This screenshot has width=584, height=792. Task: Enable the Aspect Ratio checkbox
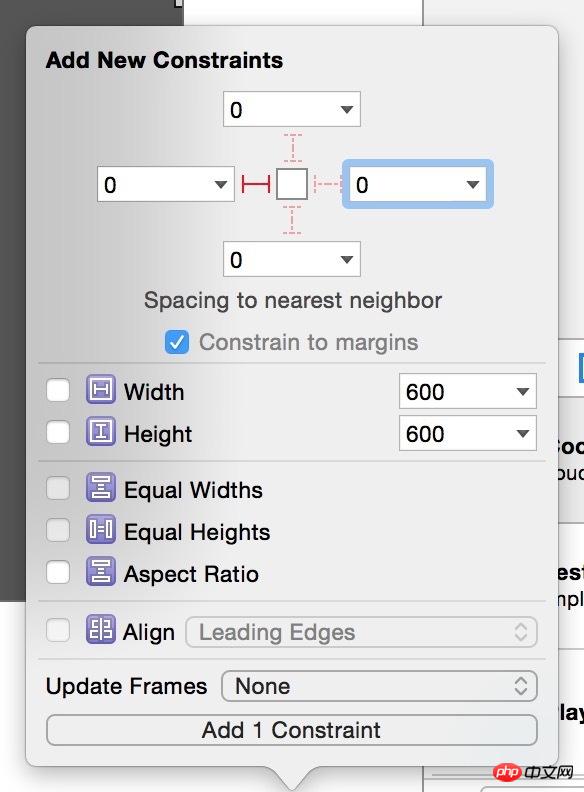58,573
